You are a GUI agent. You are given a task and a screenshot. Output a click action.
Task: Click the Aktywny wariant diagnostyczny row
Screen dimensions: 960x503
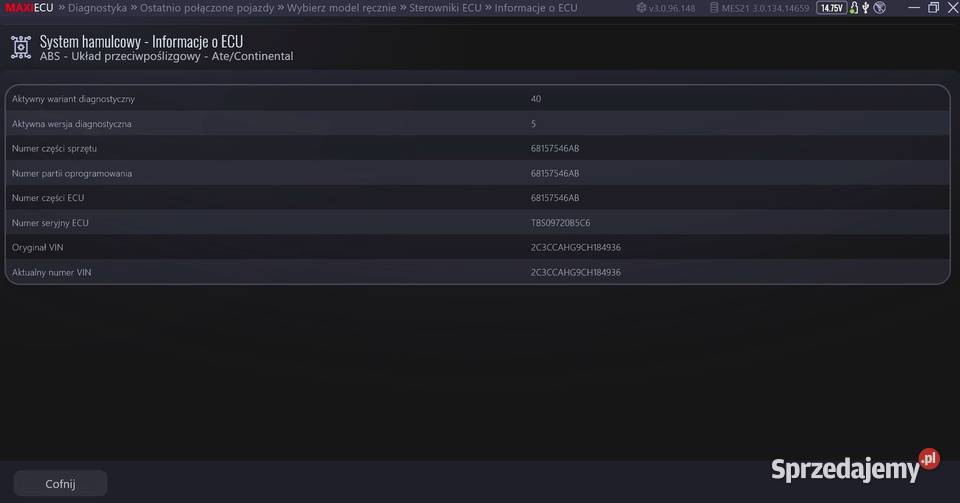pos(477,99)
